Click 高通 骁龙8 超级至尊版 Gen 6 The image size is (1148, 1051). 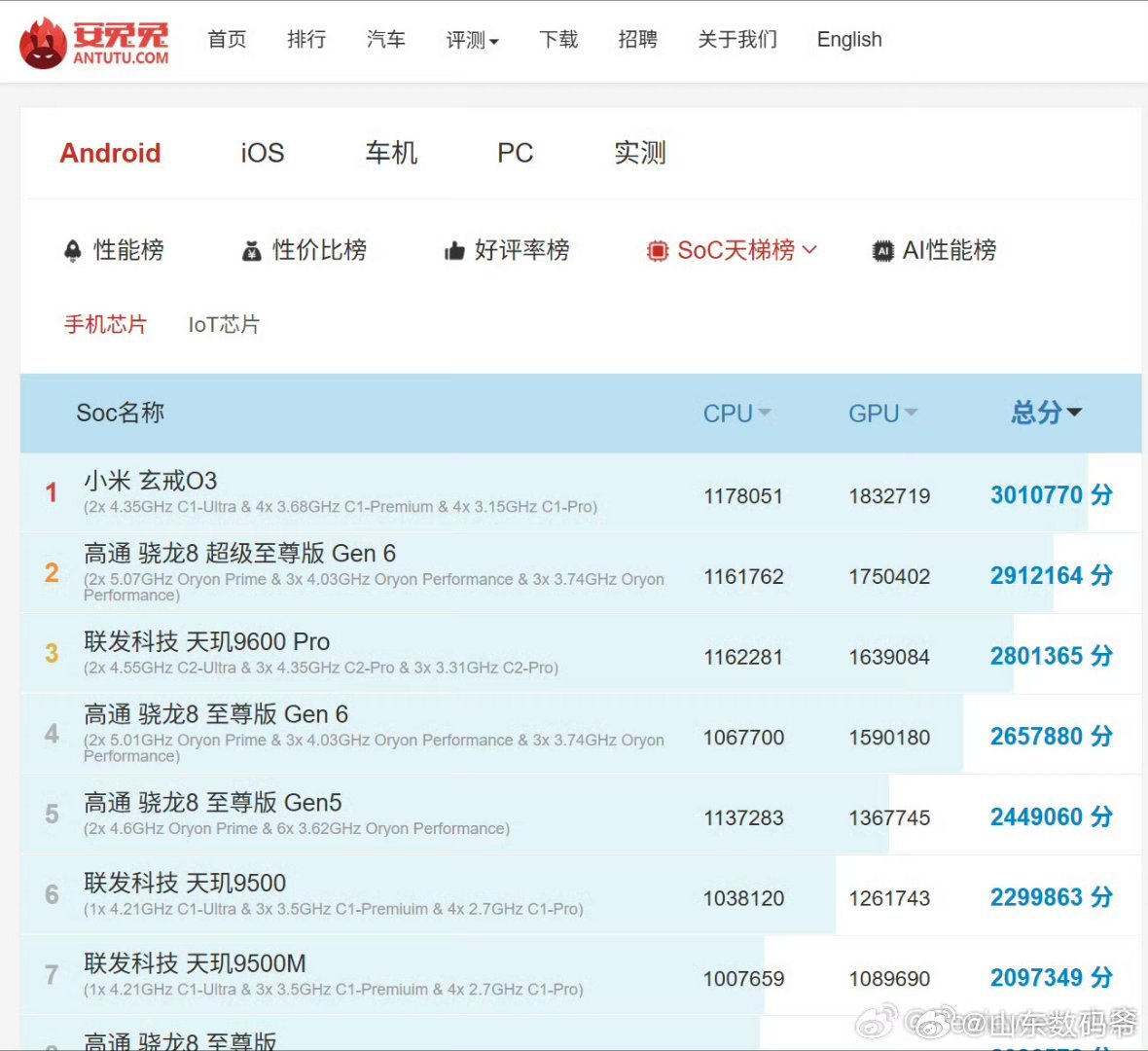239,554
